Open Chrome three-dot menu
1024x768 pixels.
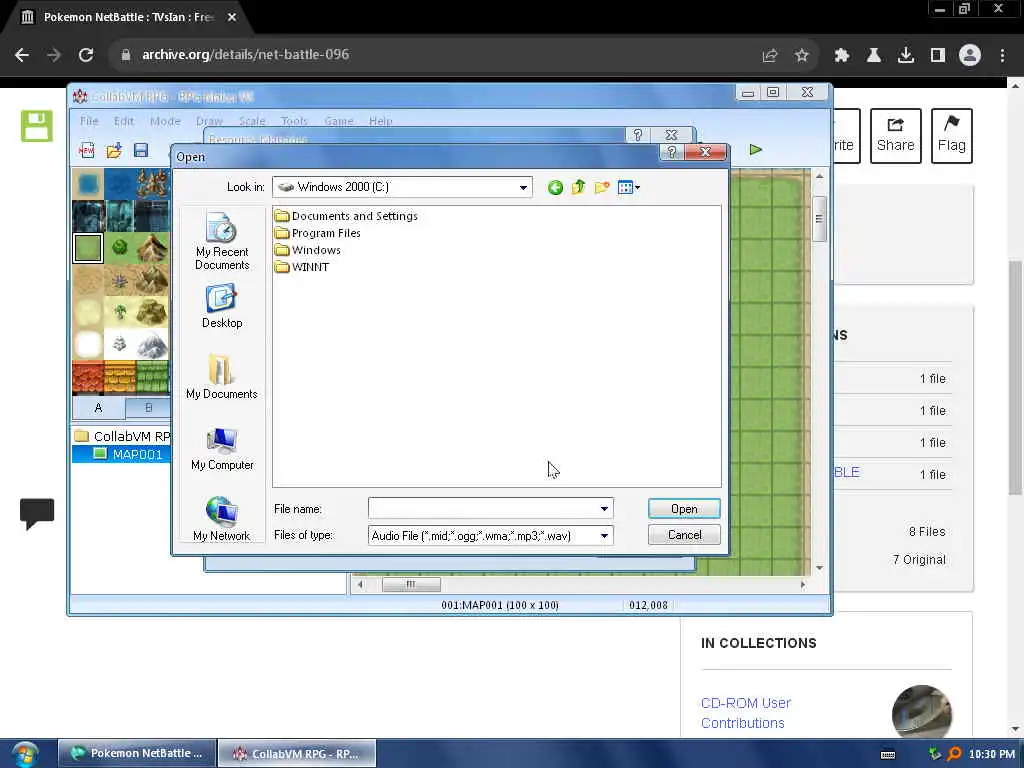pos(1002,56)
